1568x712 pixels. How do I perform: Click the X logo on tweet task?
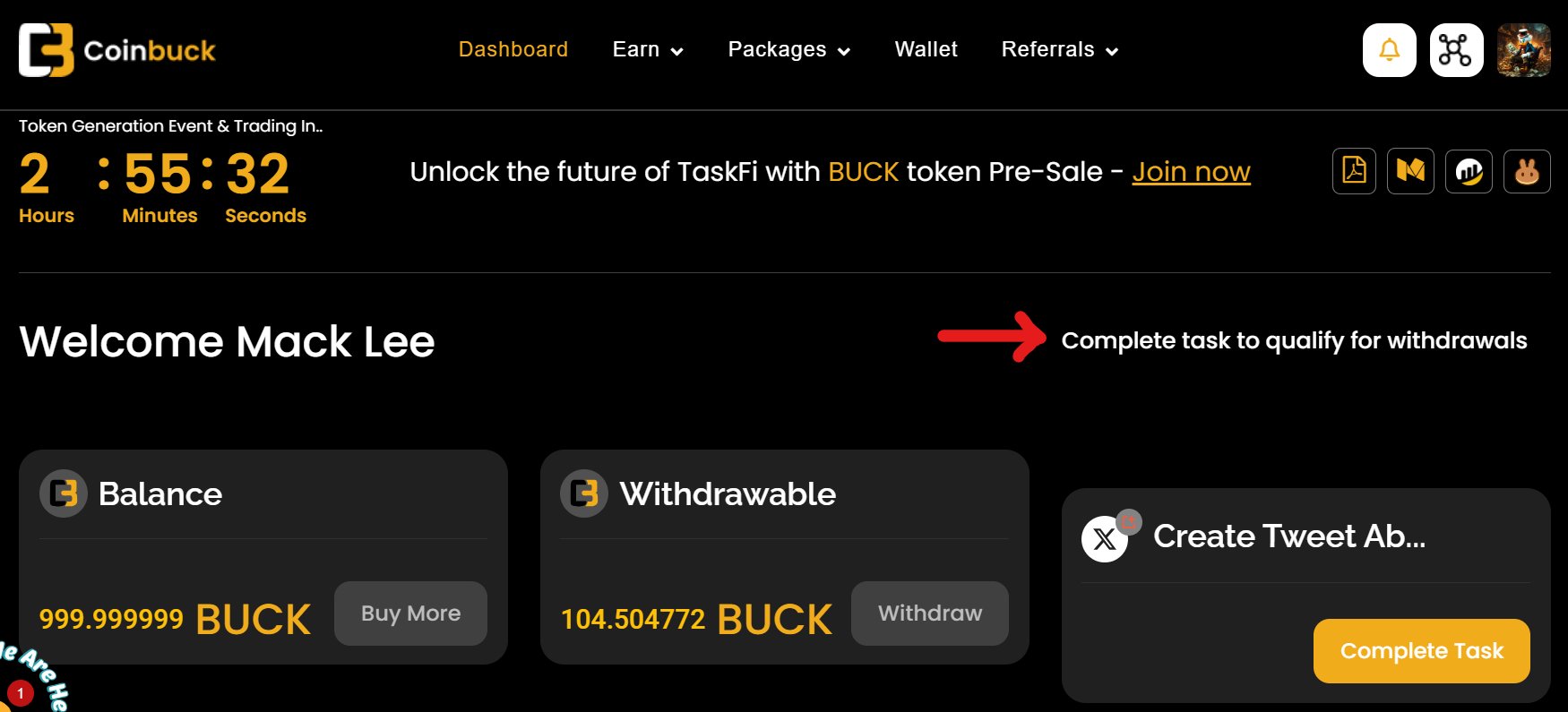1105,539
